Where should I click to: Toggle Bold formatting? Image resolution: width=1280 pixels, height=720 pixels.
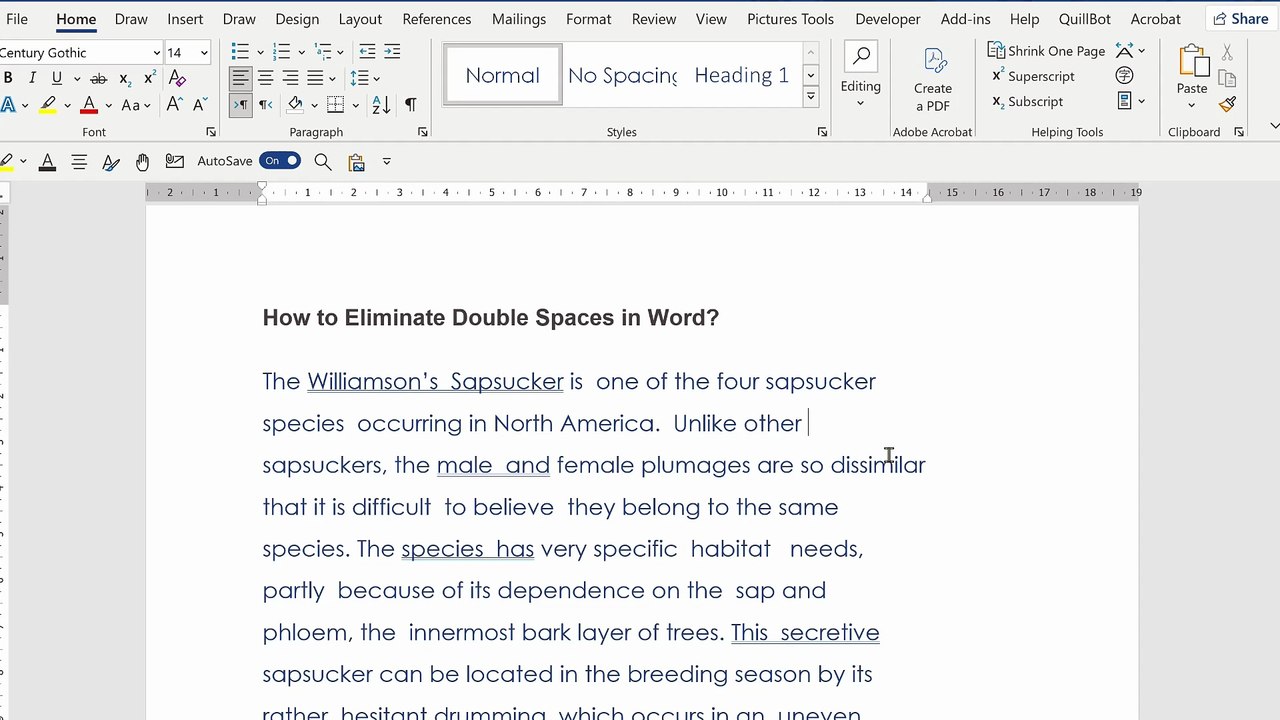[x=8, y=78]
